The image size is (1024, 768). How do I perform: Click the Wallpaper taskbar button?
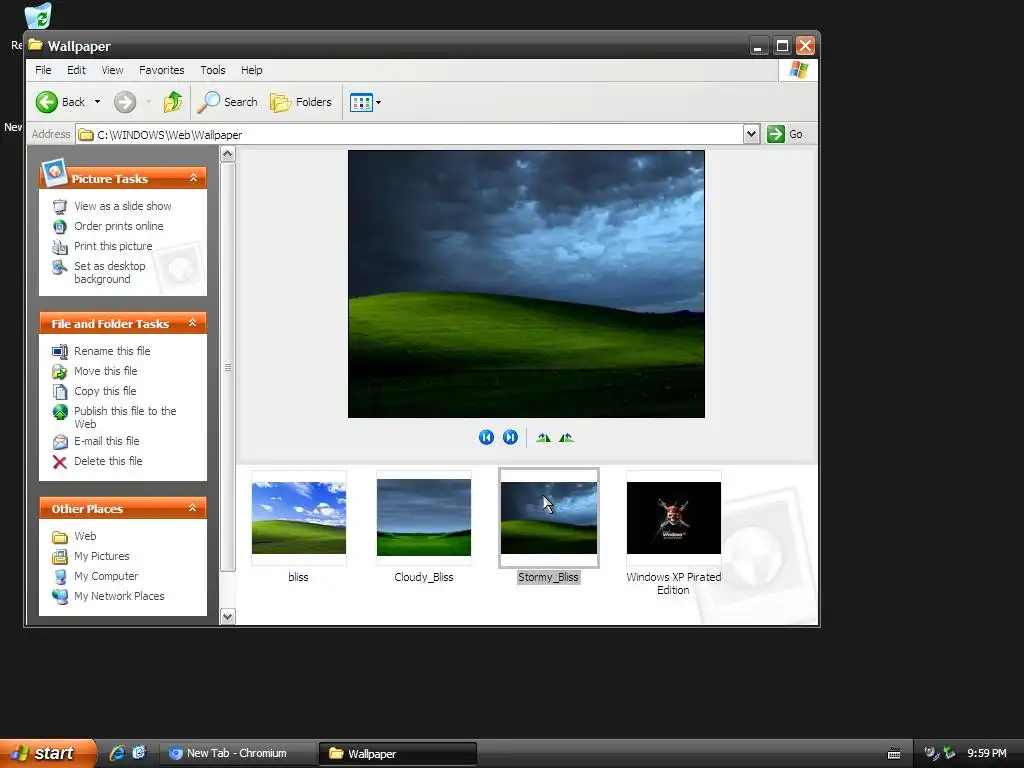point(398,753)
